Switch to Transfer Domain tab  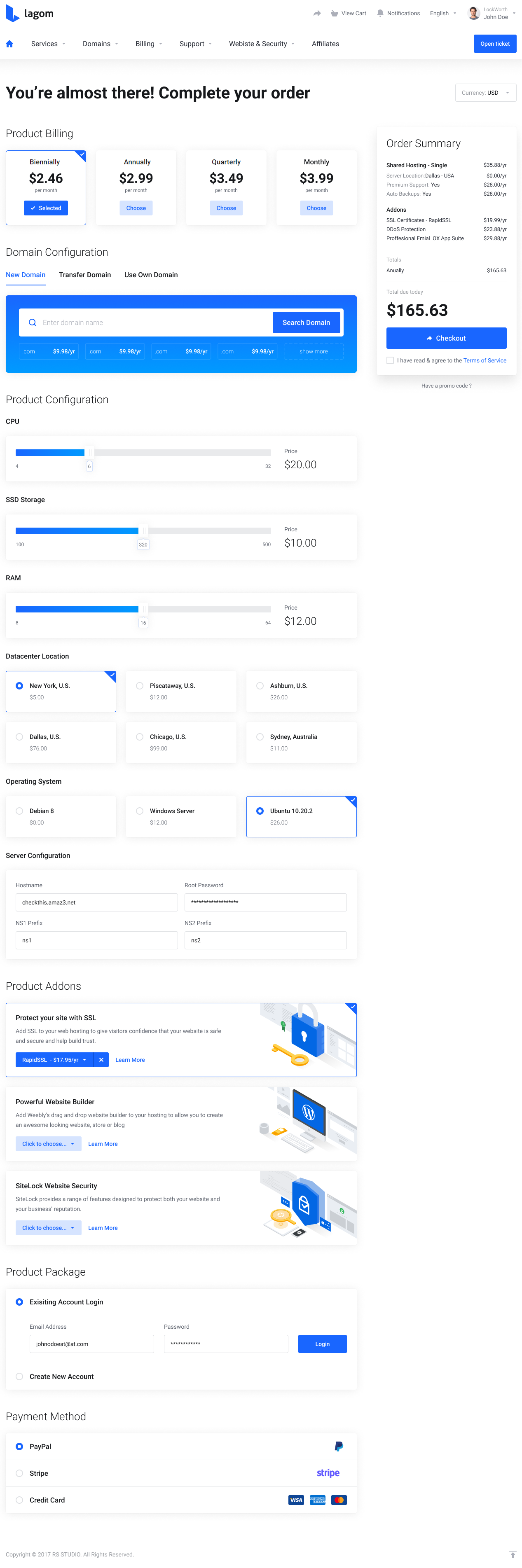[84, 275]
